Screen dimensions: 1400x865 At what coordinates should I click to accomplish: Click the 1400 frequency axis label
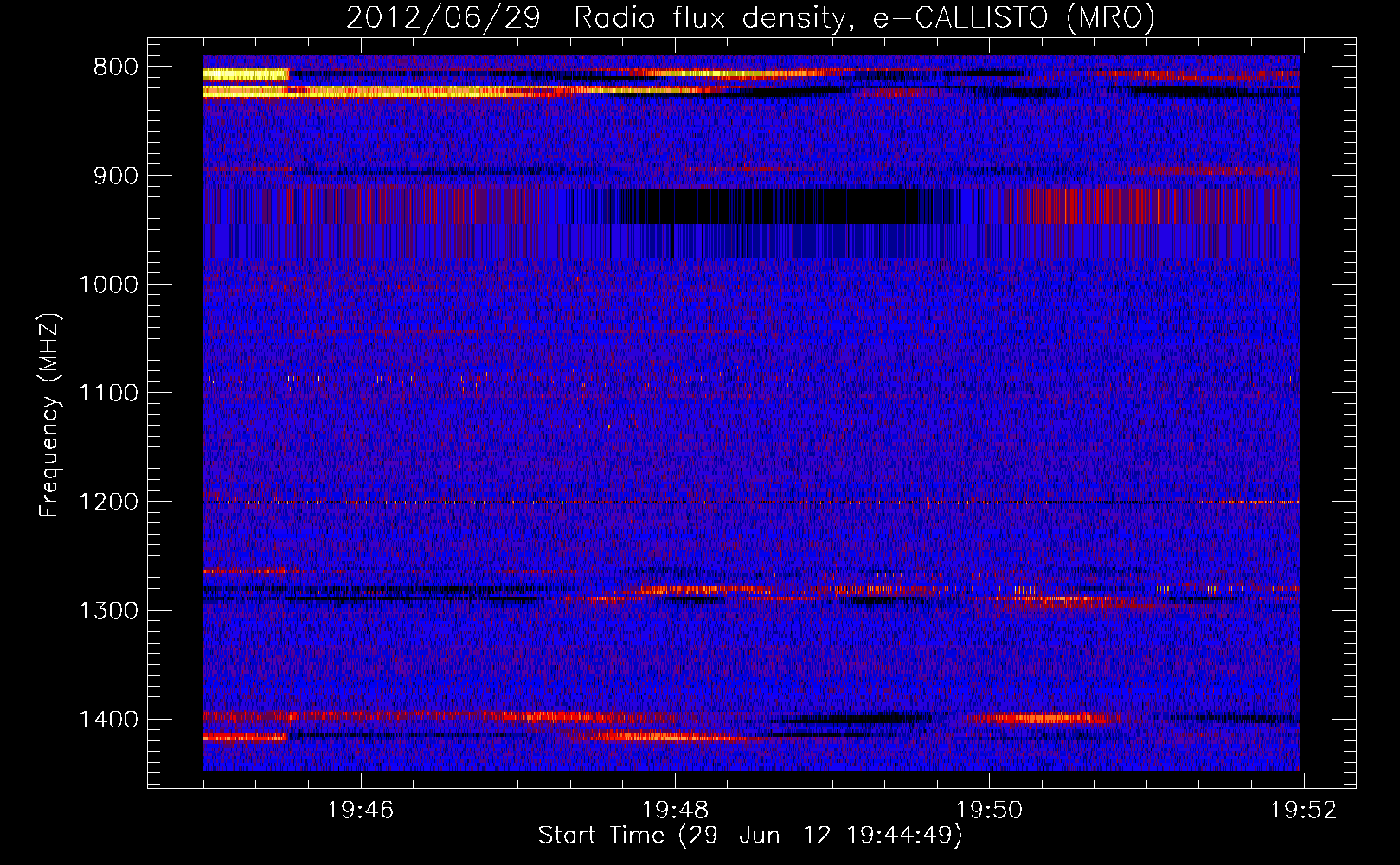108,720
